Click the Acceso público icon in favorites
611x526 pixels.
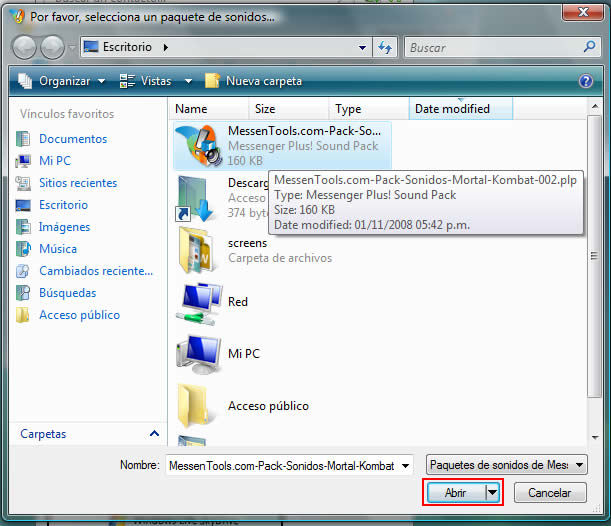(23, 315)
